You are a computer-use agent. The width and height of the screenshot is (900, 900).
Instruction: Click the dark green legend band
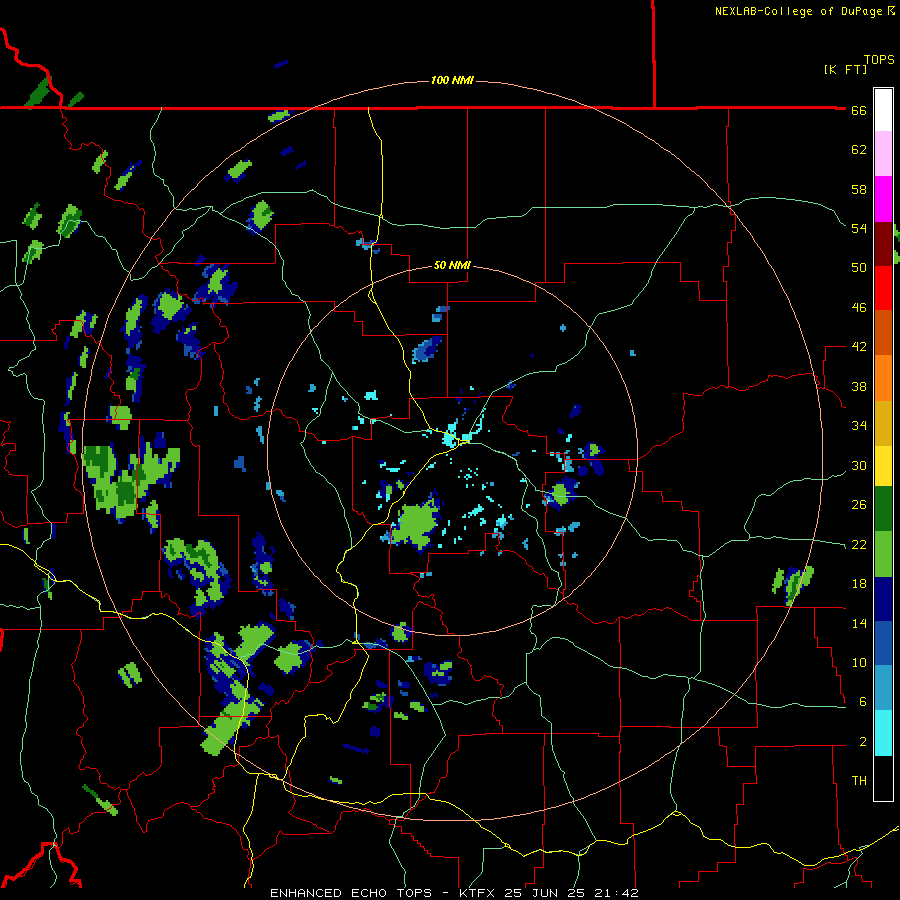[883, 509]
